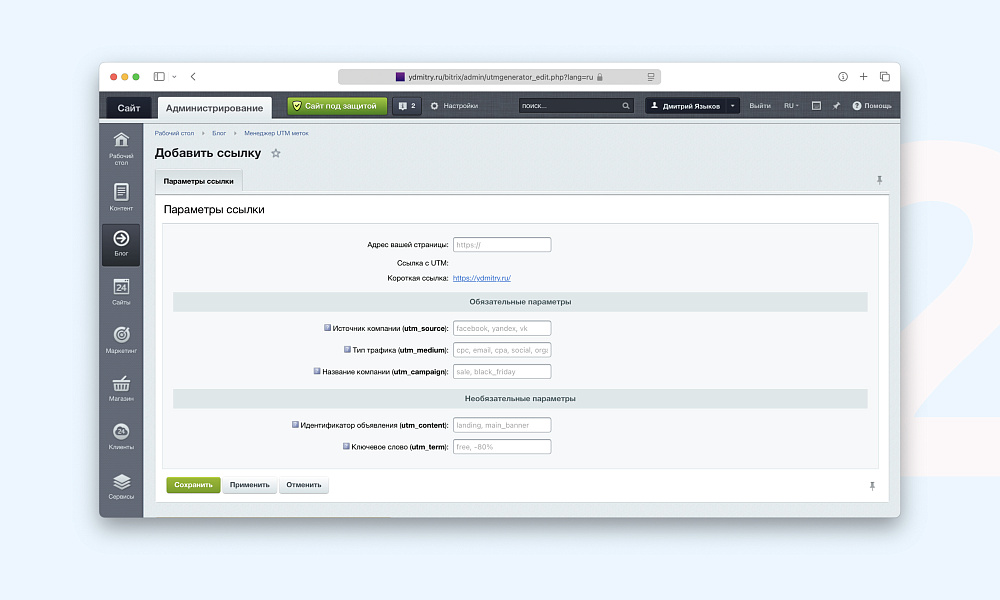
Task: Click the notifications counter showing 2
Action: tap(407, 105)
